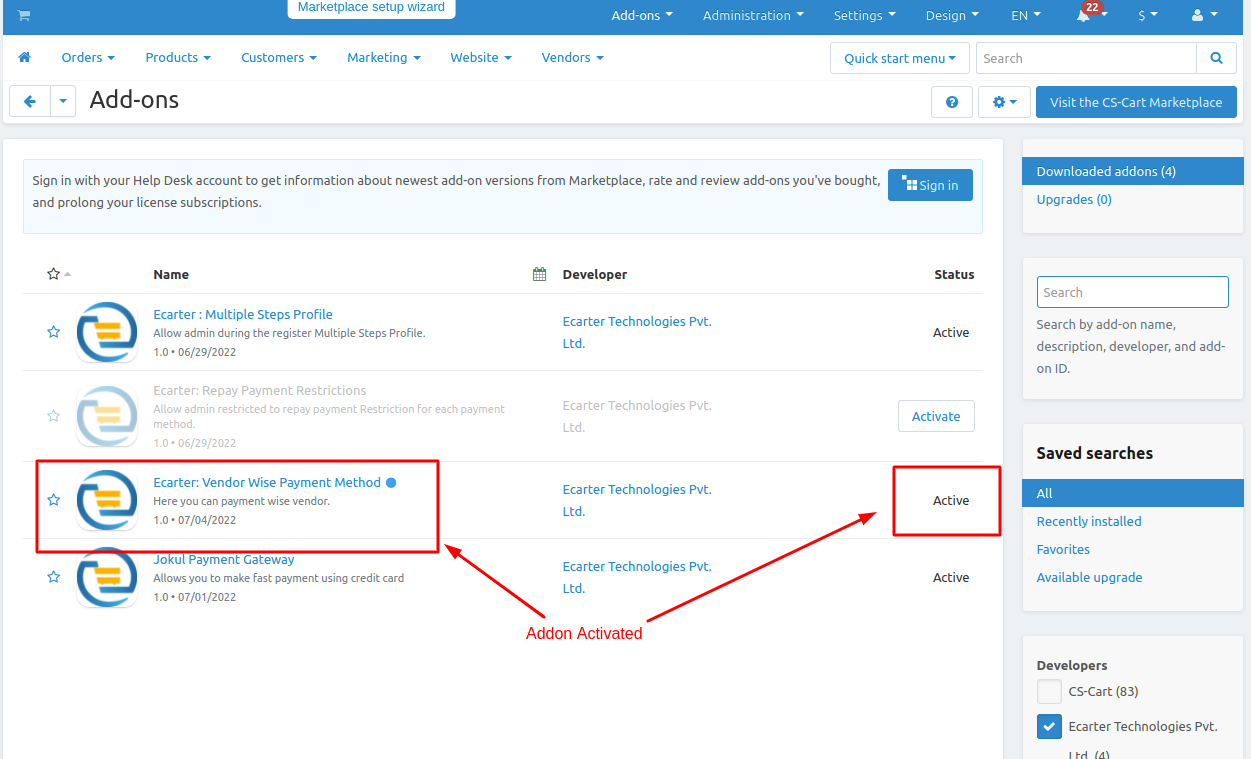
Task: Click Visit the CS-Cart Marketplace button
Action: tap(1136, 102)
